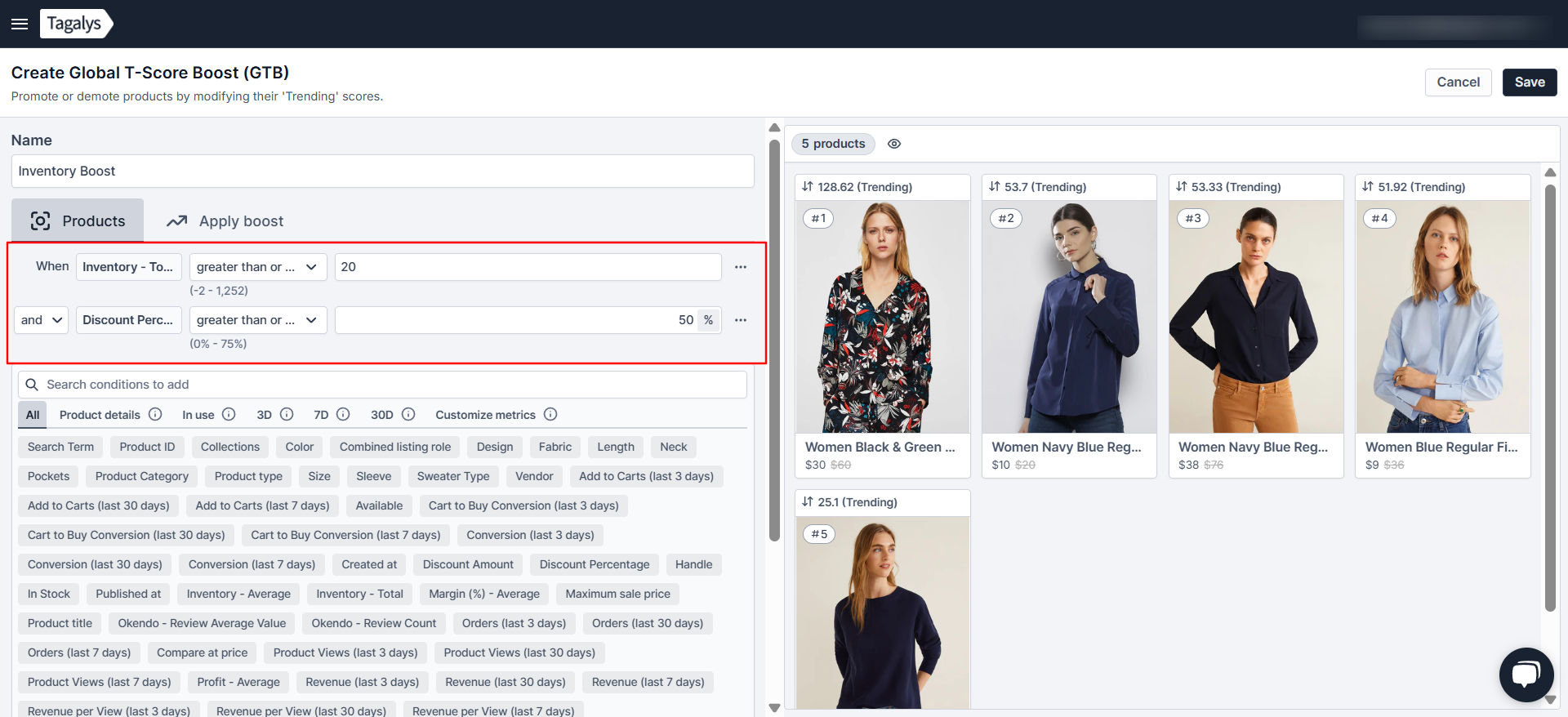This screenshot has height=717, width=1568.
Task: Open options menu for Inventory condition row
Action: click(x=741, y=267)
